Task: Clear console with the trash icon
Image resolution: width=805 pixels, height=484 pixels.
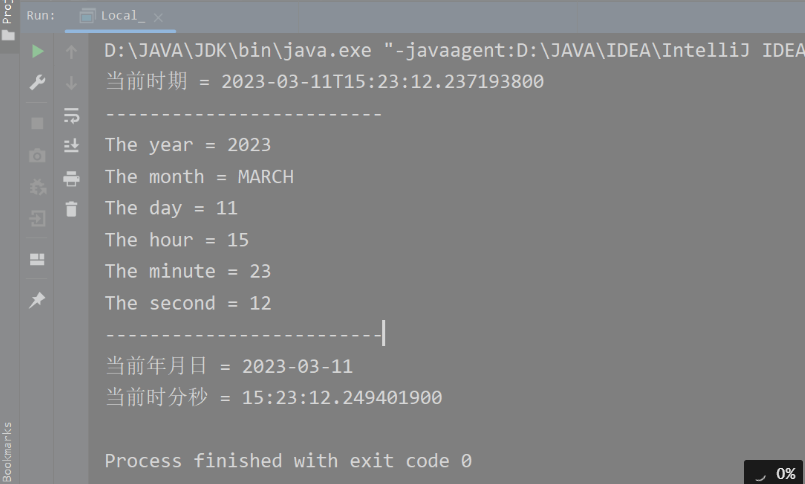Action: pos(71,209)
